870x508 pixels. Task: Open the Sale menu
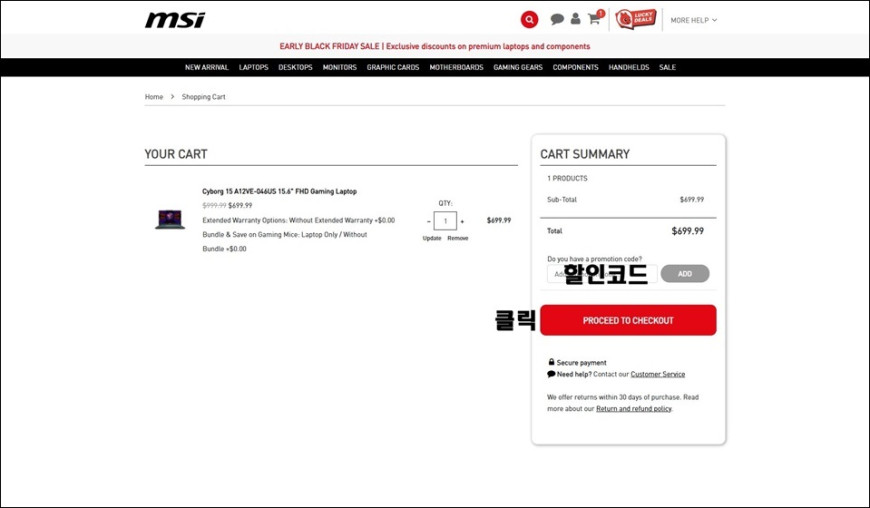[667, 67]
